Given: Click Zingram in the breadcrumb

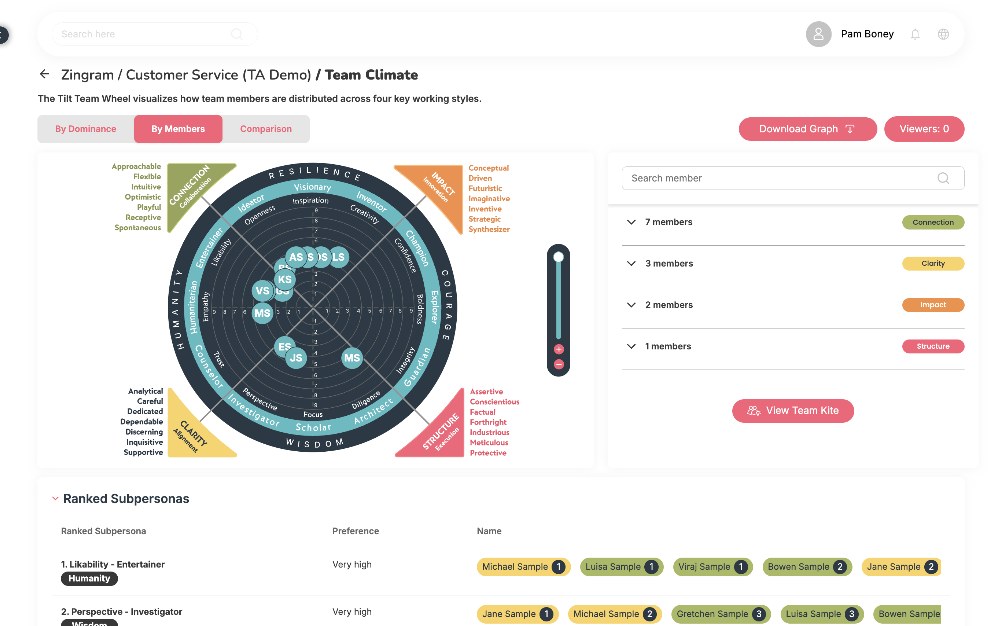Looking at the screenshot, I should tap(87, 75).
